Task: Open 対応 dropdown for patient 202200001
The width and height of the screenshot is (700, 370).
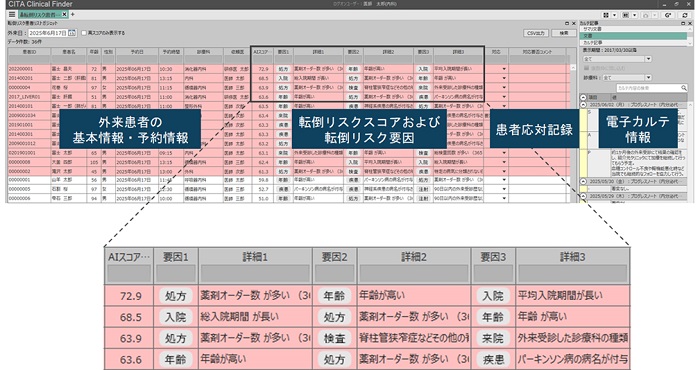Action: click(504, 69)
